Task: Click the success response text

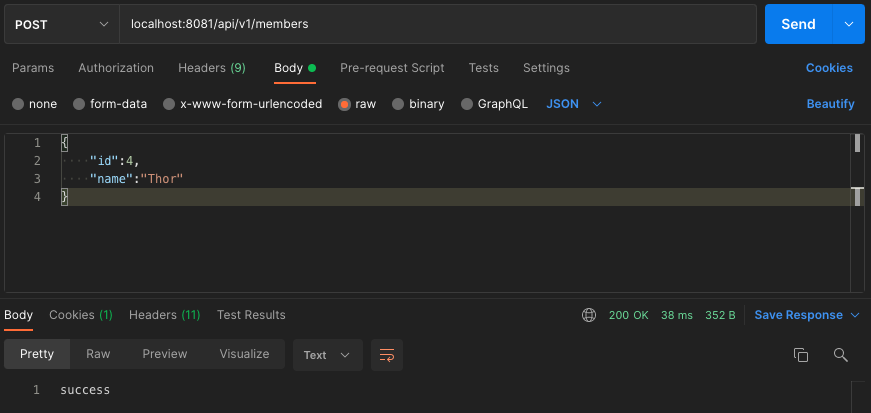Action: (85, 390)
